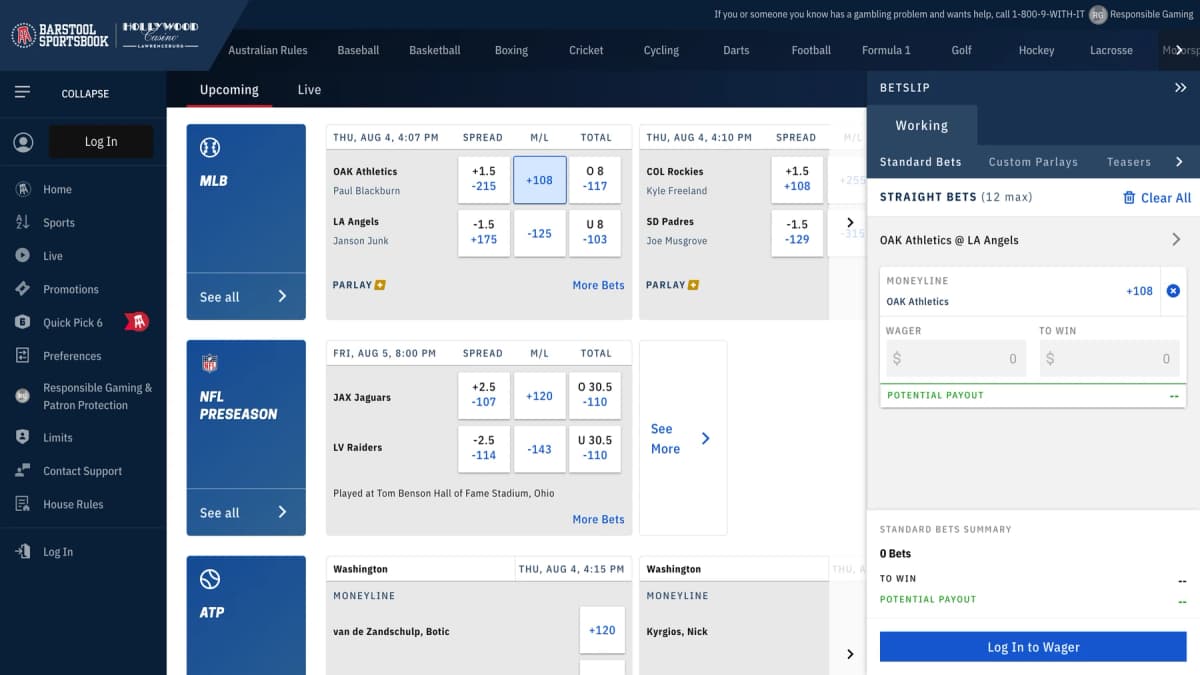Image resolution: width=1200 pixels, height=675 pixels.
Task: Select Formula 1 in sports navigation
Action: coord(886,50)
